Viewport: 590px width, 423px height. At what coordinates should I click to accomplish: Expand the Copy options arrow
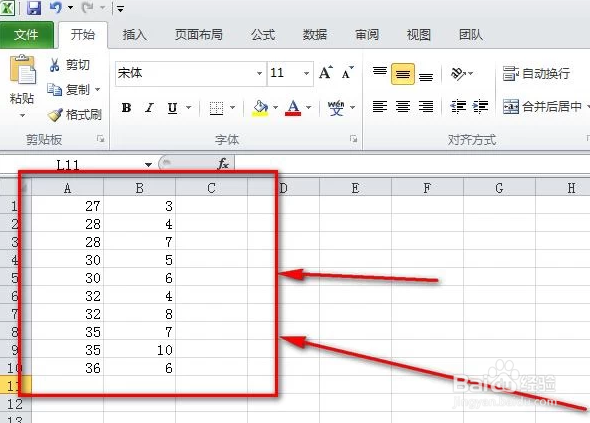97,90
